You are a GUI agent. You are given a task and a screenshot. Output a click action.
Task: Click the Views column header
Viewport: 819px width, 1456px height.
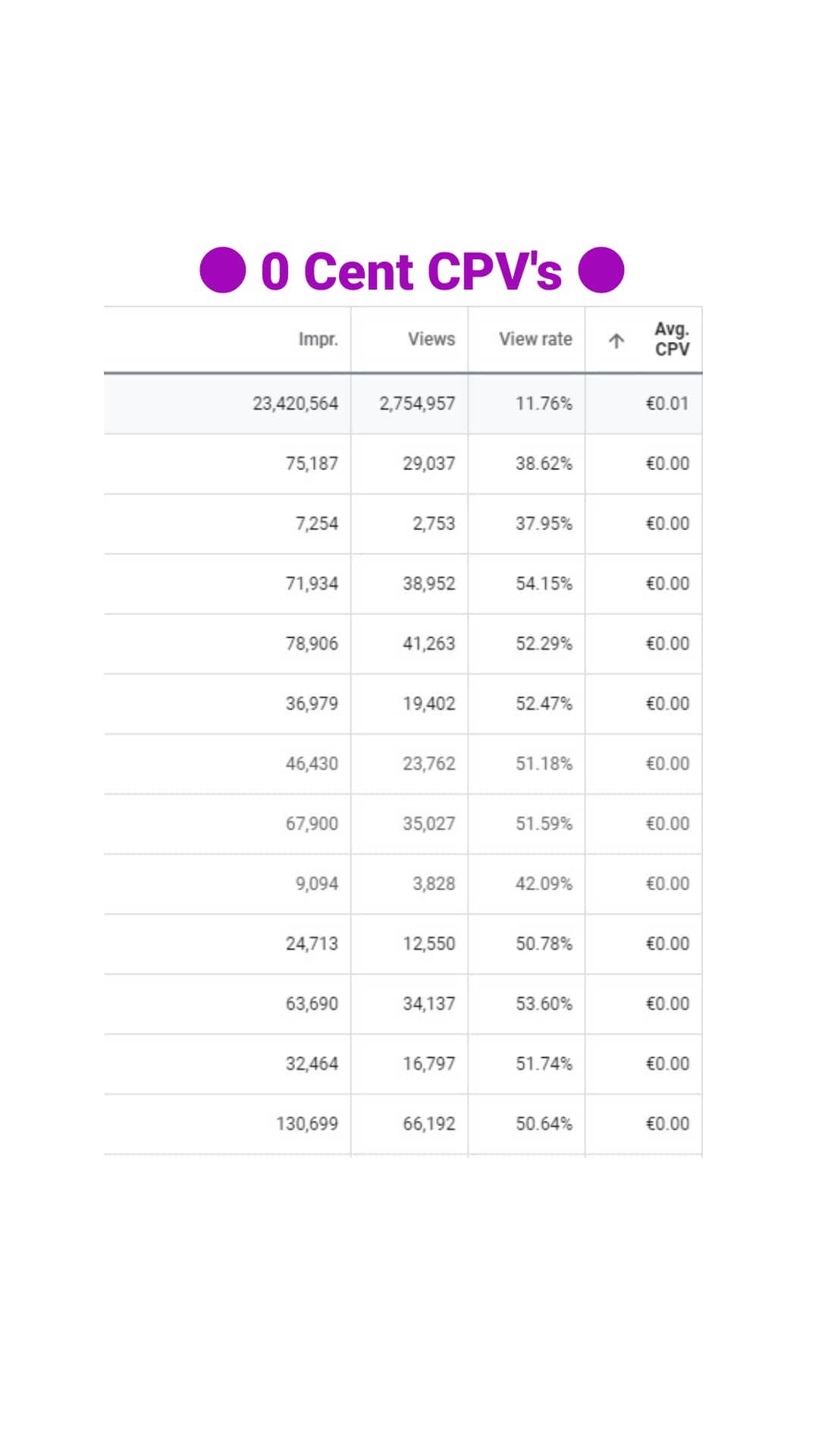(431, 339)
